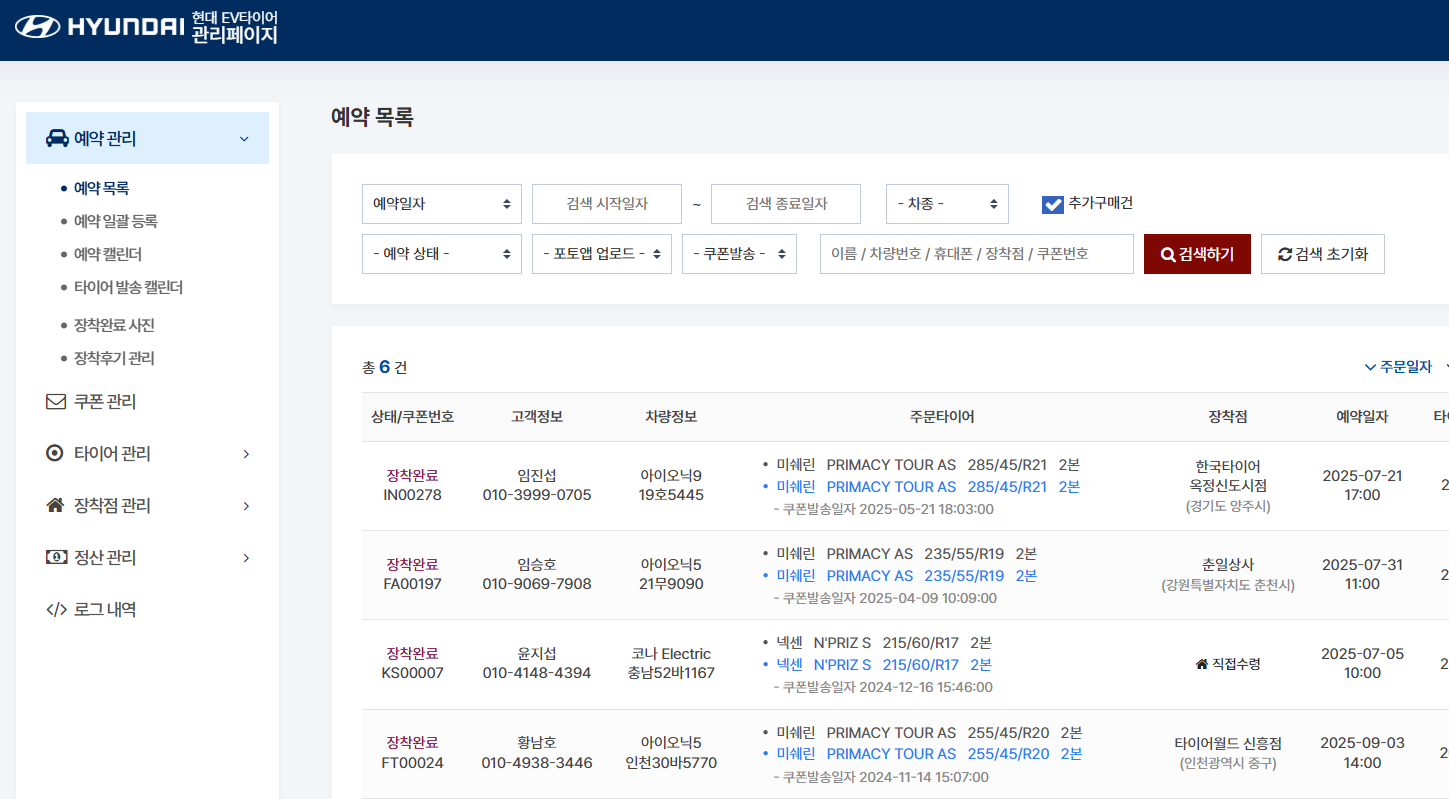Open the 포토앱 업로드 dropdown
Screen dimensions: 1449x799
(x=601, y=254)
